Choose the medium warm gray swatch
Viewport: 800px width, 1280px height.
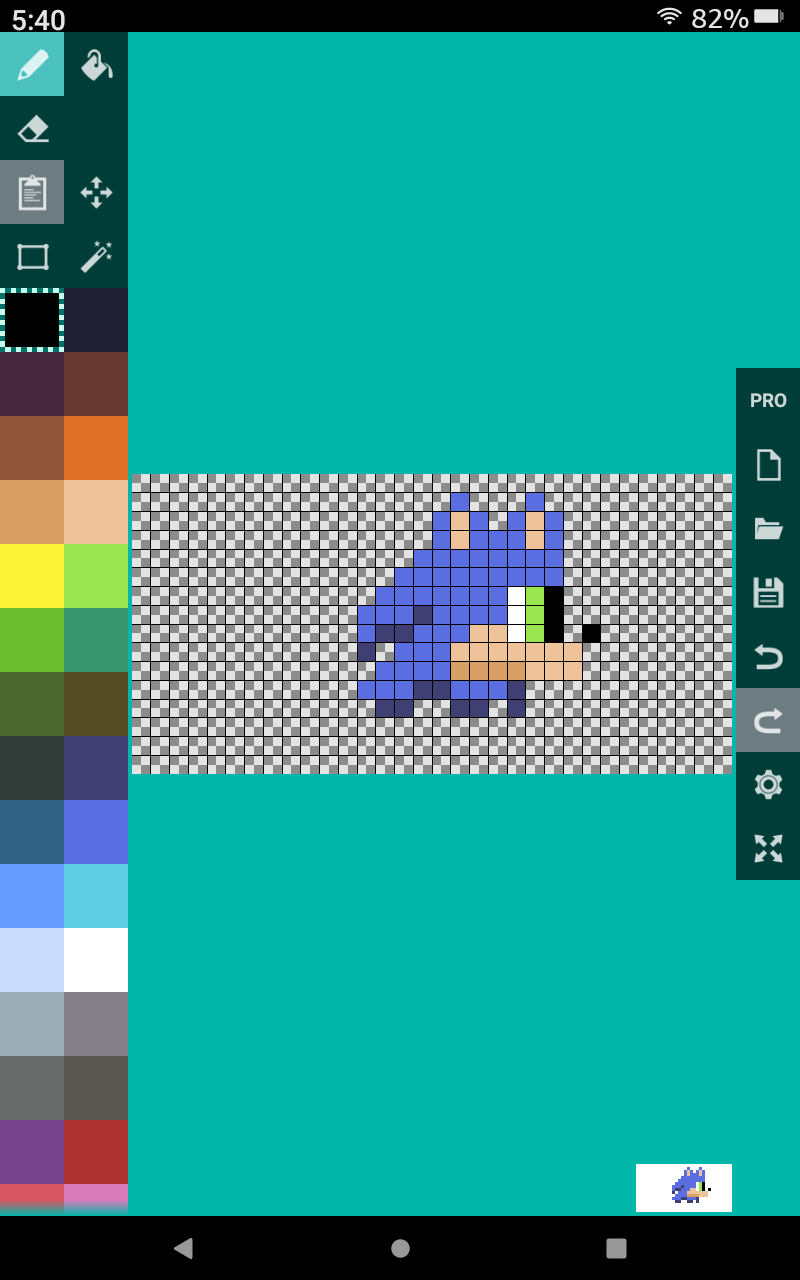tap(96, 1024)
